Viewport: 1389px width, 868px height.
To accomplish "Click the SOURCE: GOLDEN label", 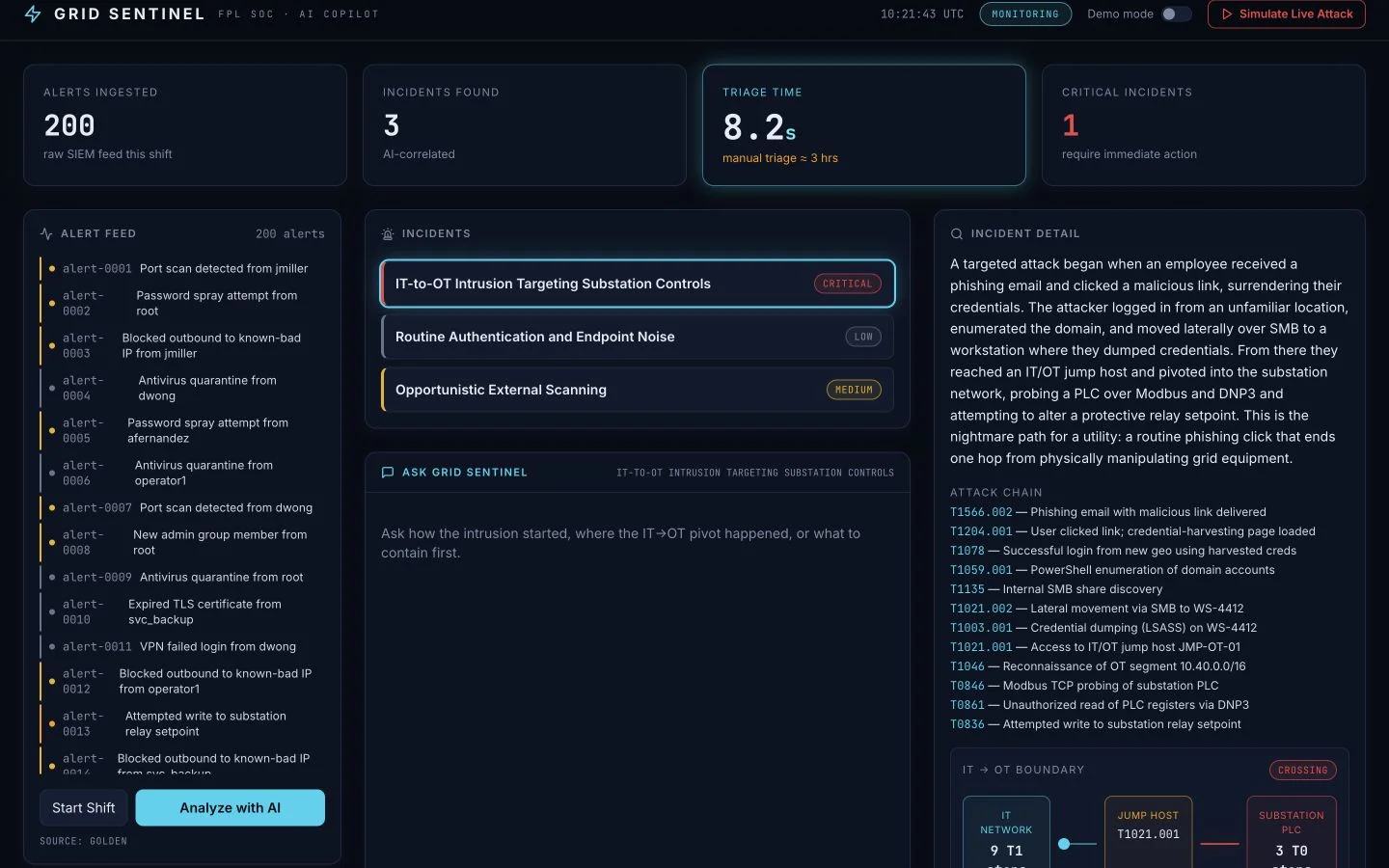I will [x=83, y=842].
